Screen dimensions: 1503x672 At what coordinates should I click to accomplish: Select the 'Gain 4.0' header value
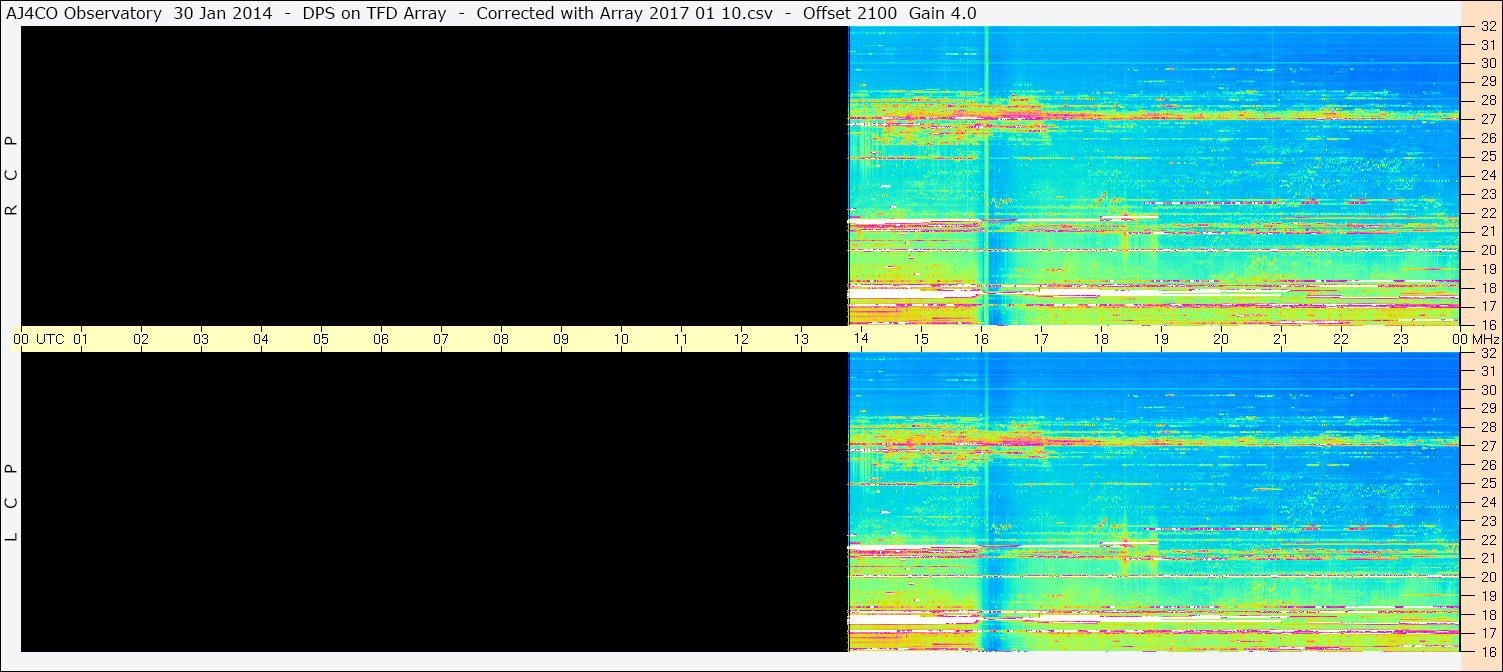pyautogui.click(x=942, y=13)
